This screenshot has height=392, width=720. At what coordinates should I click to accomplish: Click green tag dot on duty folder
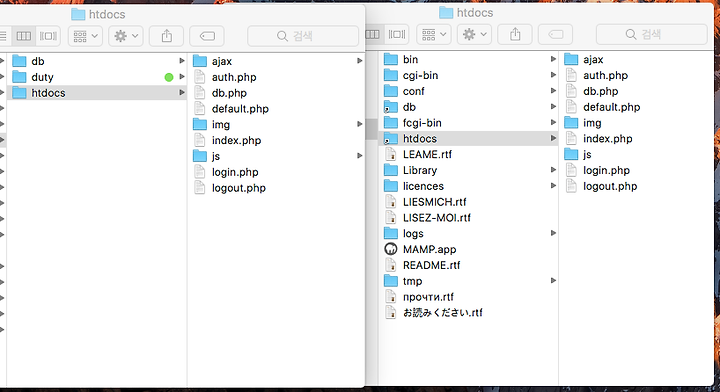tap(169, 77)
